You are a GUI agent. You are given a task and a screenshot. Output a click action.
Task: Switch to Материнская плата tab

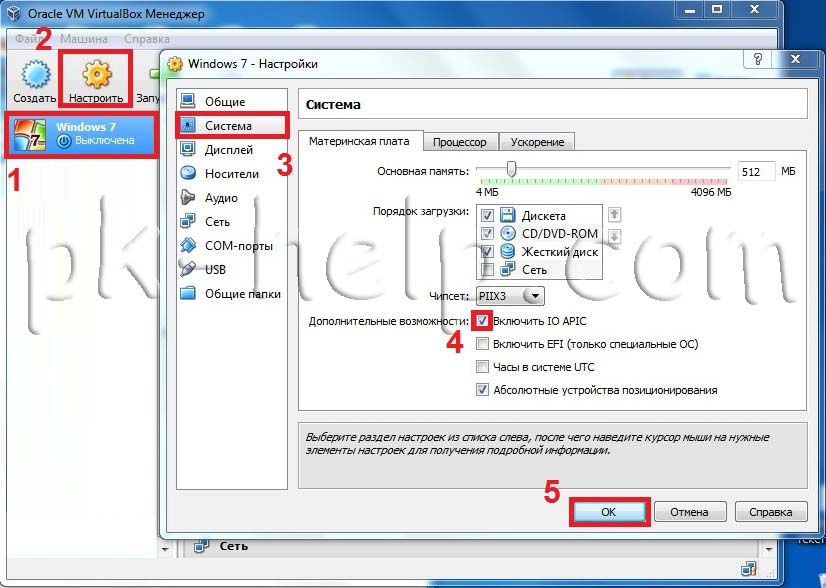(x=360, y=141)
